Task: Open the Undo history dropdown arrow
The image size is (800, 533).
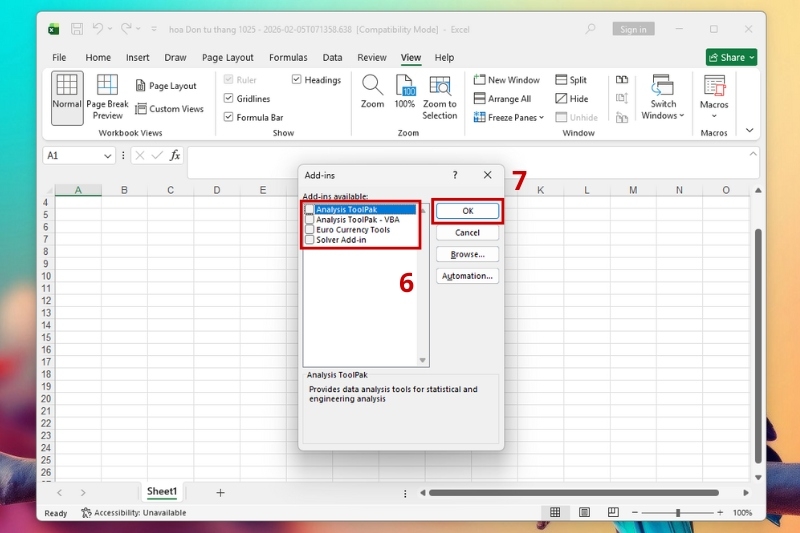Action: (110, 29)
